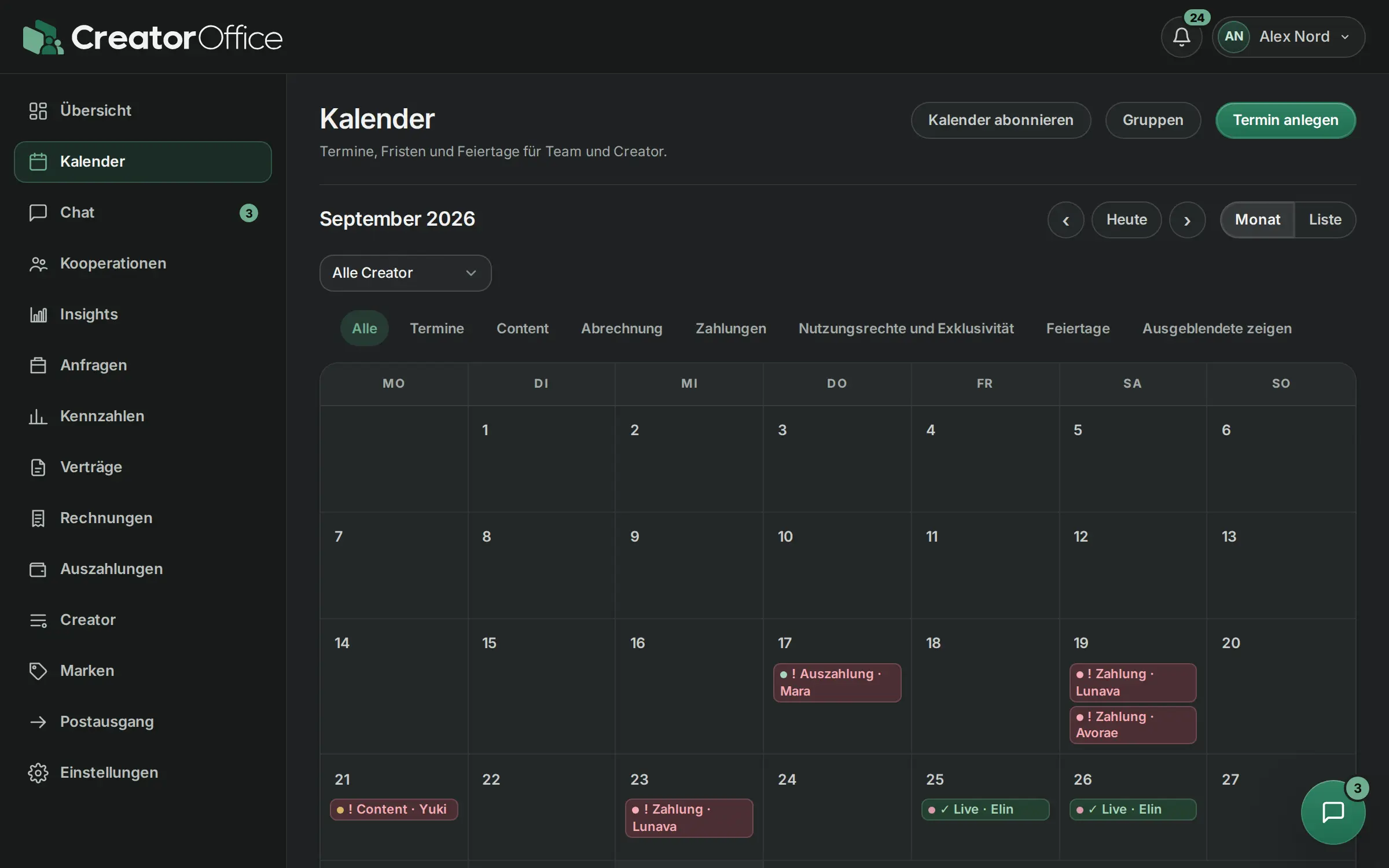Viewport: 1389px width, 868px height.
Task: Switch calendar to Monat view
Action: pos(1257,220)
